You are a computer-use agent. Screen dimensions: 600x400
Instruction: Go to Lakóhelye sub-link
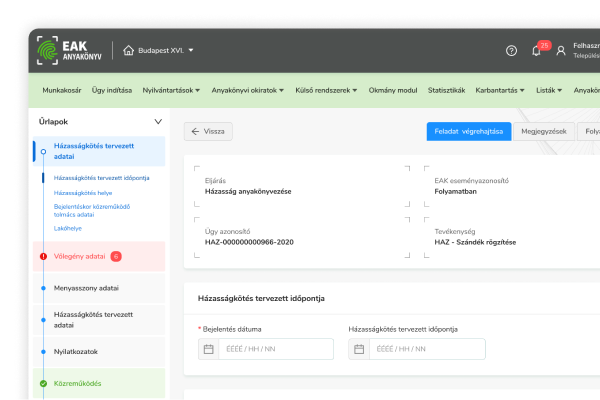[x=68, y=229]
